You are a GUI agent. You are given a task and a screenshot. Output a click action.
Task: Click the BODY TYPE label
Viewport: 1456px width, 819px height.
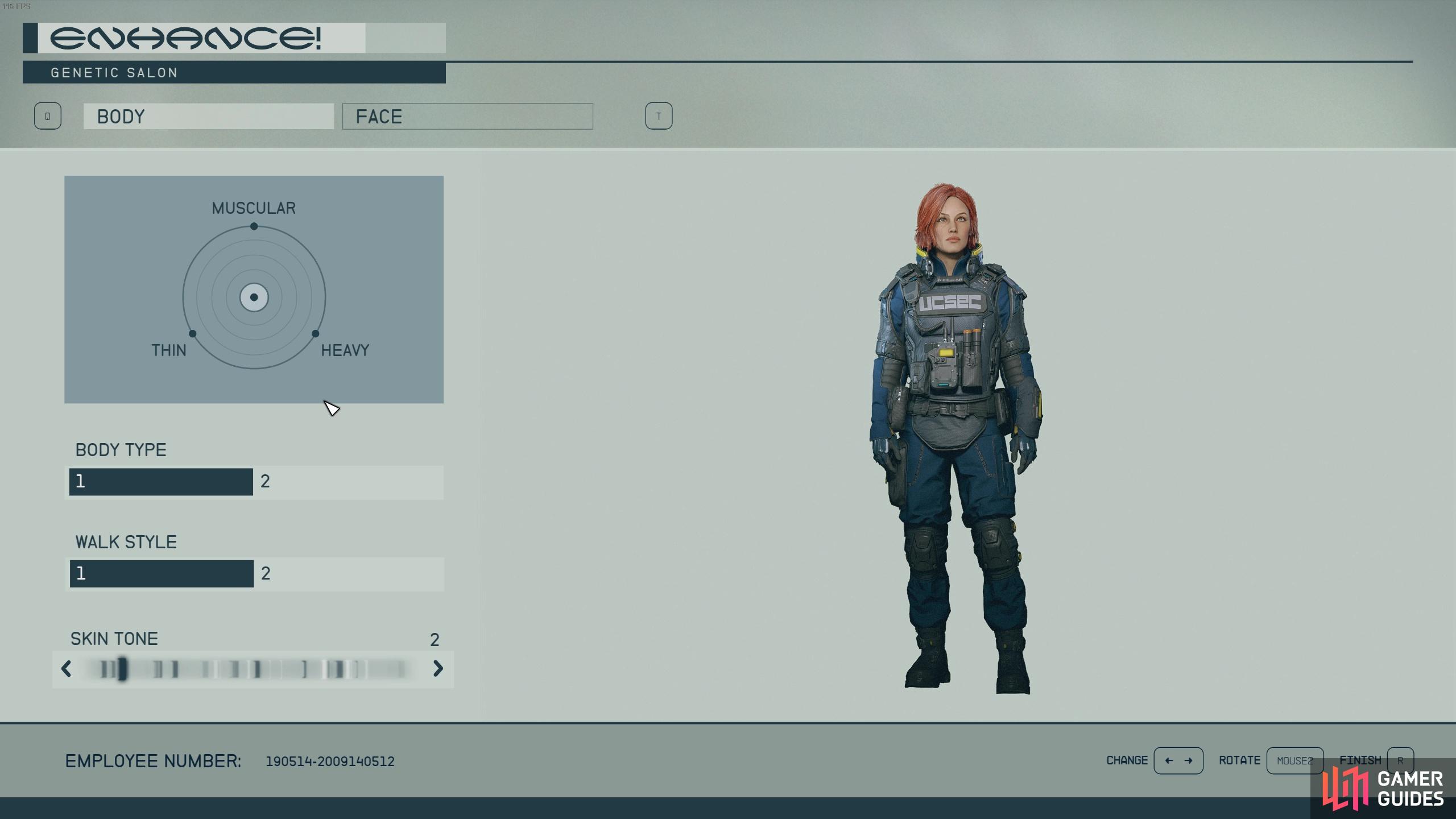[x=121, y=450]
